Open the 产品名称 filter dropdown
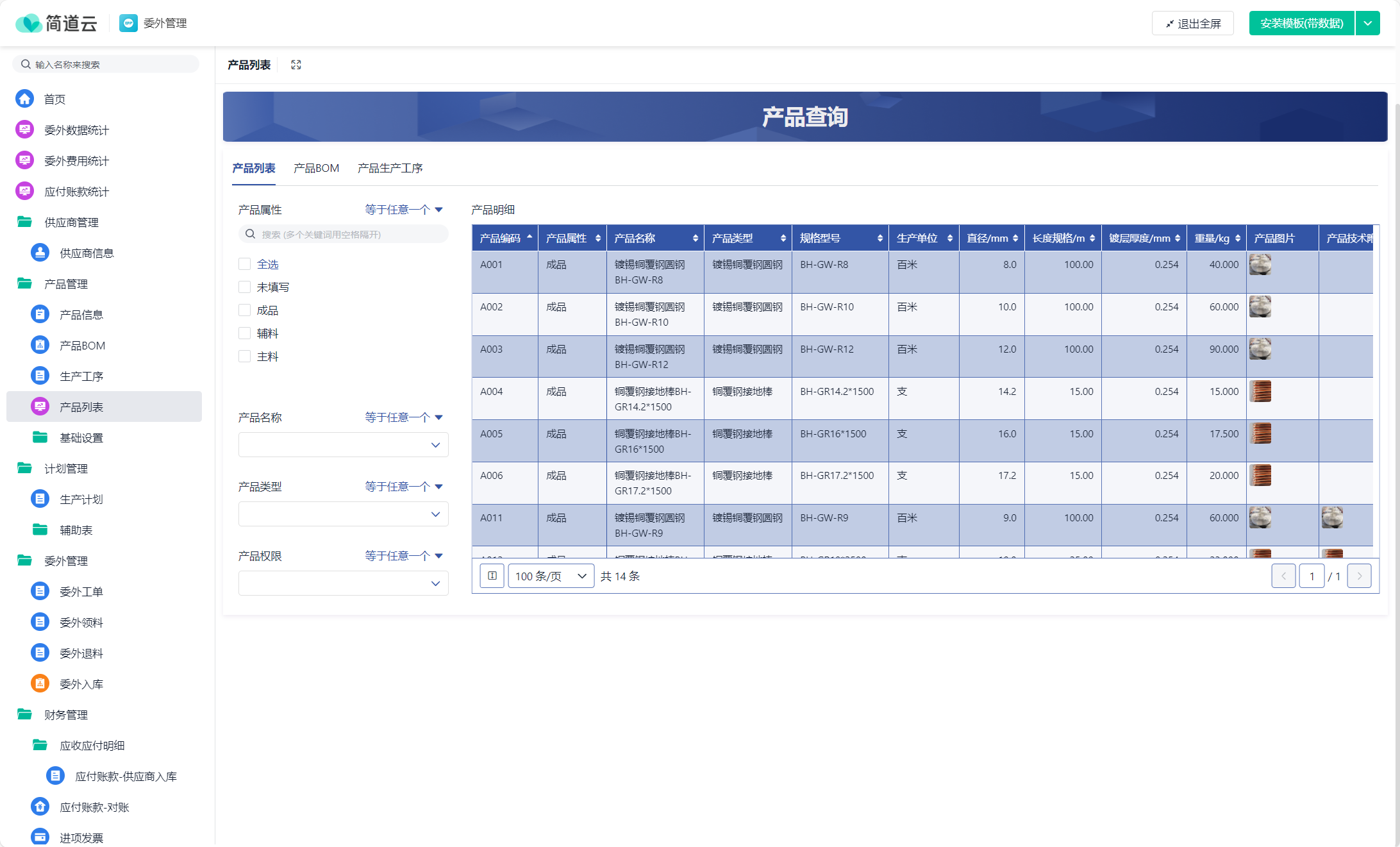This screenshot has height=847, width=1400. pos(343,445)
